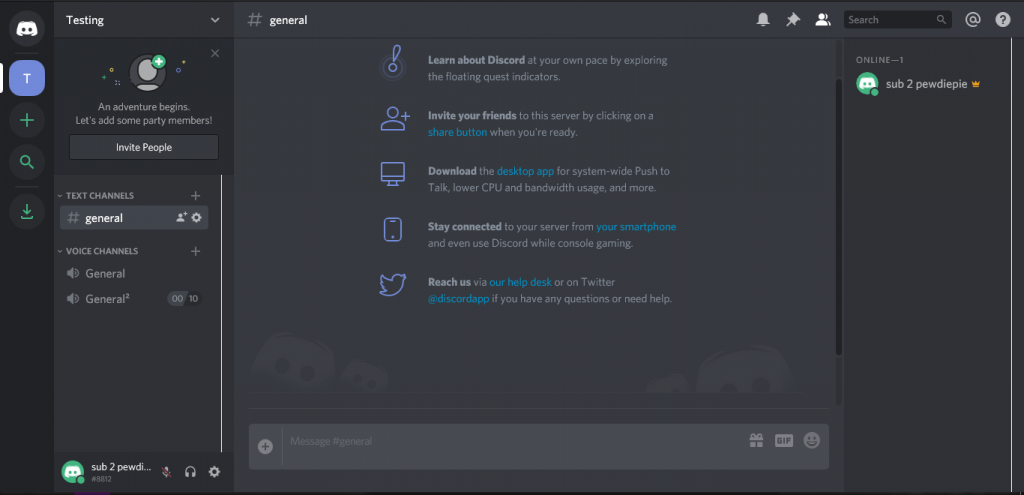Collapse the TEXT CHANNELS category

(x=98, y=196)
